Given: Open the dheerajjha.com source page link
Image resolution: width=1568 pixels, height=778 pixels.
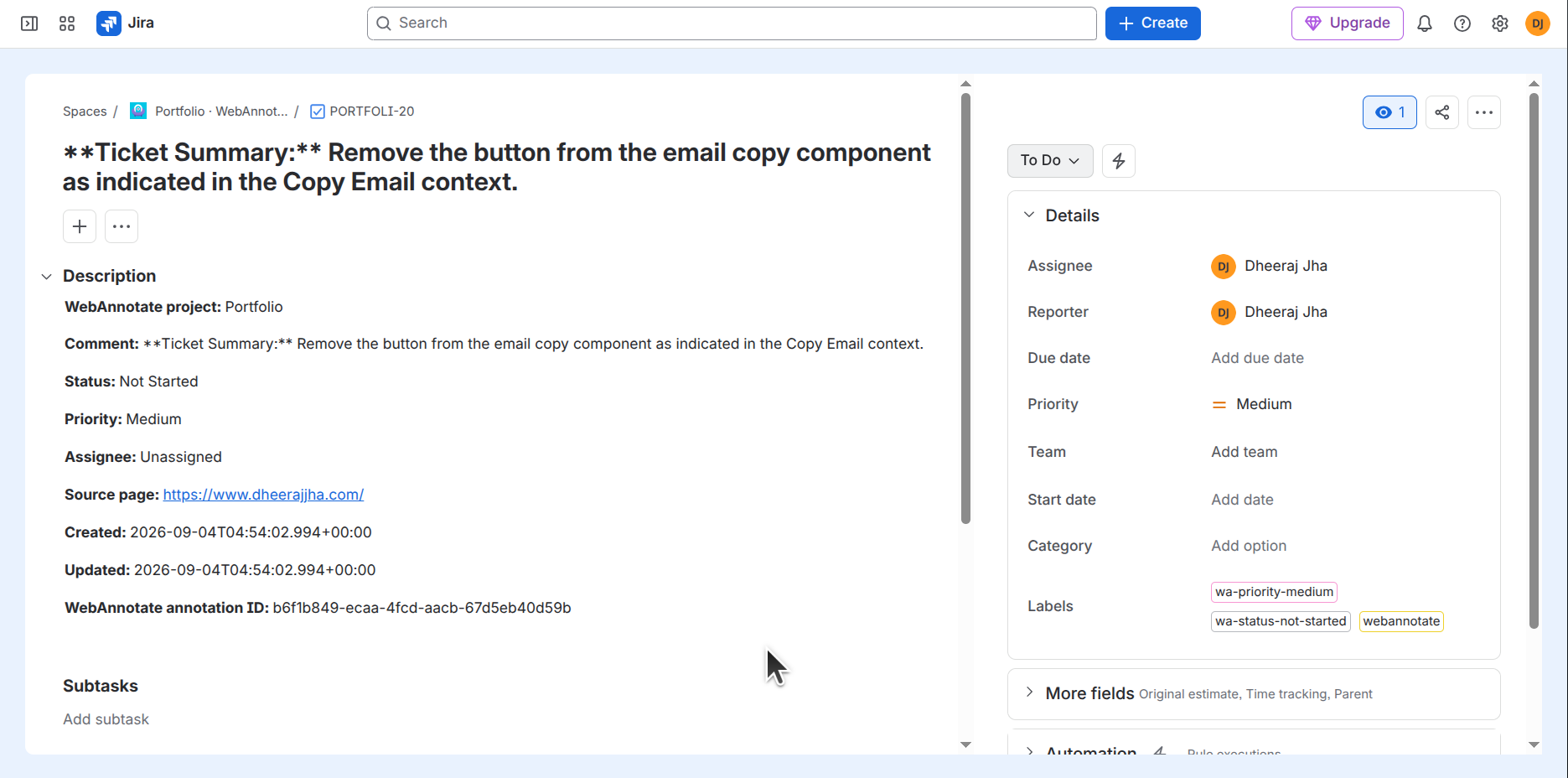Looking at the screenshot, I should coord(263,495).
